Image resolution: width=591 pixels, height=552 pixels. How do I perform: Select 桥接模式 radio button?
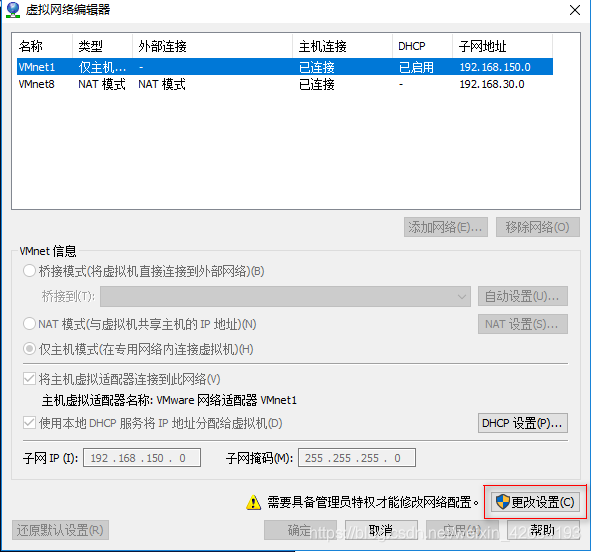[x=29, y=271]
